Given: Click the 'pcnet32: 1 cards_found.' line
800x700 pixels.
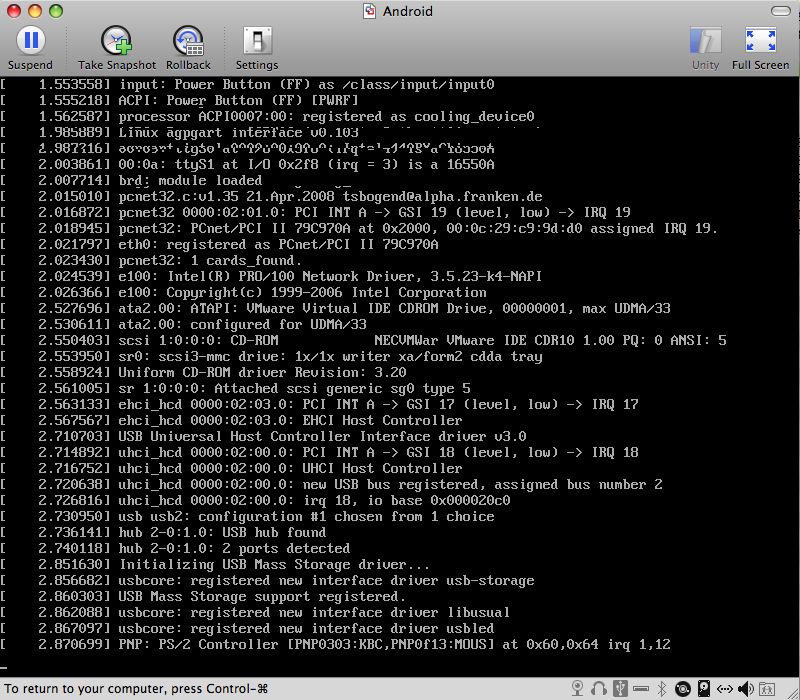Looking at the screenshot, I should (210, 260).
